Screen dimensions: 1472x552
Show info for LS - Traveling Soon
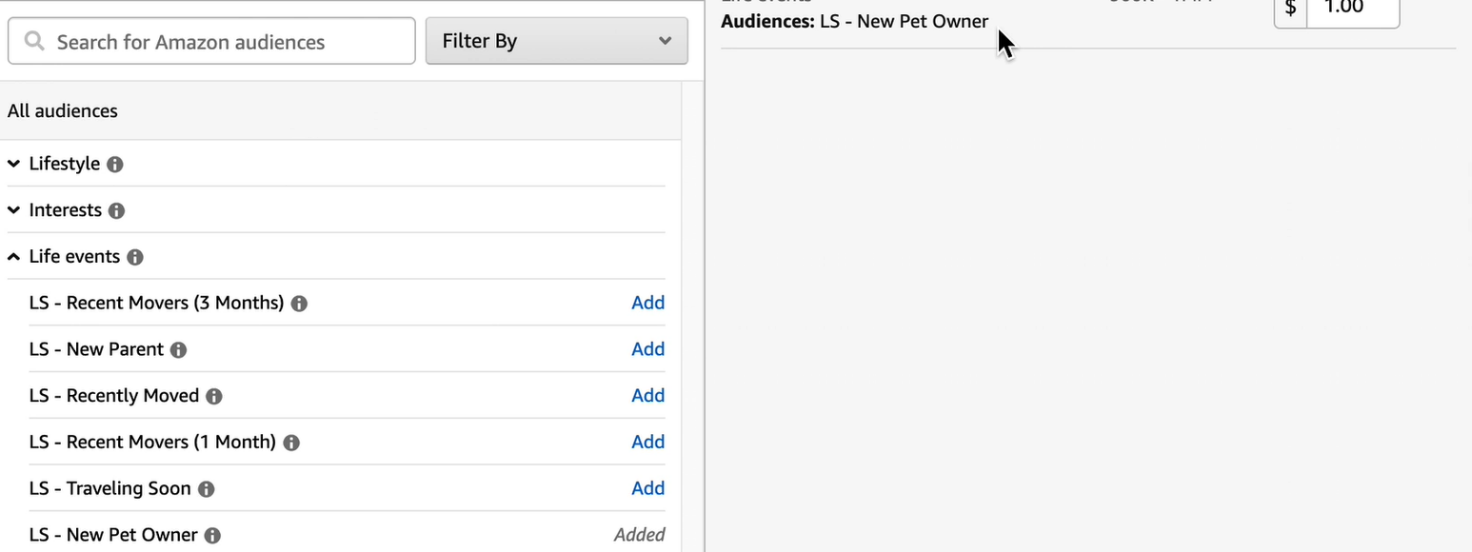tap(206, 489)
